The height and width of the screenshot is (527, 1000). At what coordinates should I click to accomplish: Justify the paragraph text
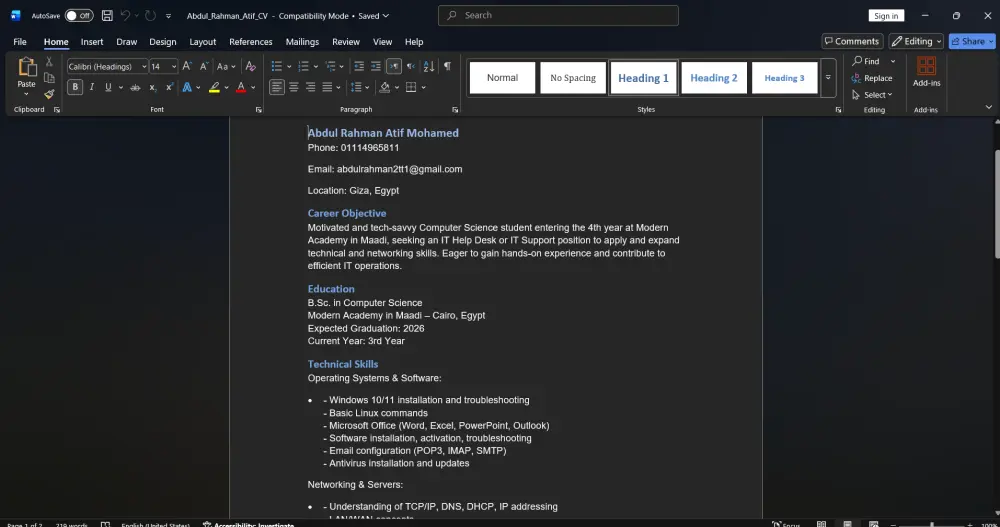pos(327,87)
